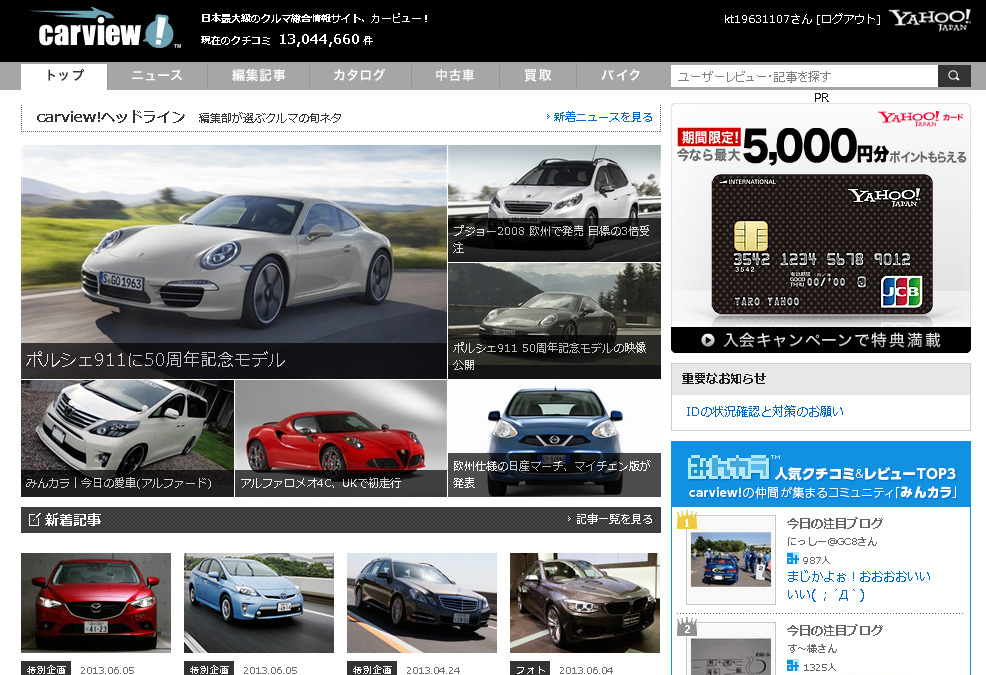Select the トップ tab
The width and height of the screenshot is (986, 675).
coord(64,76)
